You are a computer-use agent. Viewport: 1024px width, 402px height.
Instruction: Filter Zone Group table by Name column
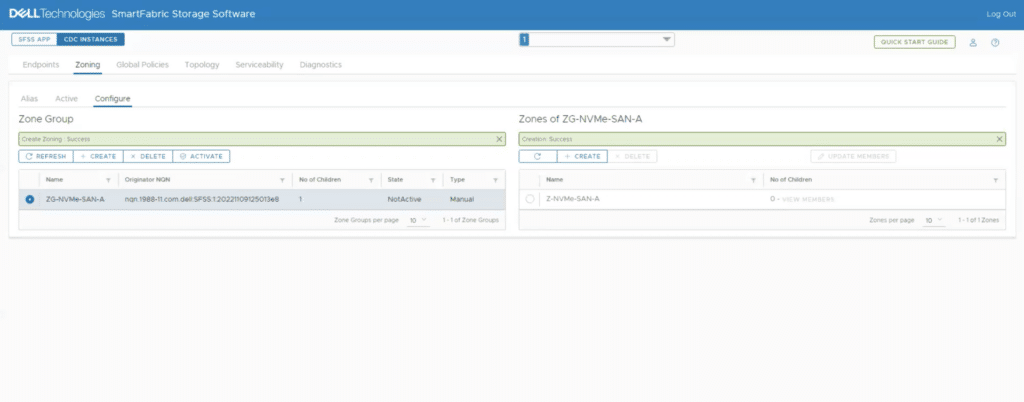pos(108,180)
